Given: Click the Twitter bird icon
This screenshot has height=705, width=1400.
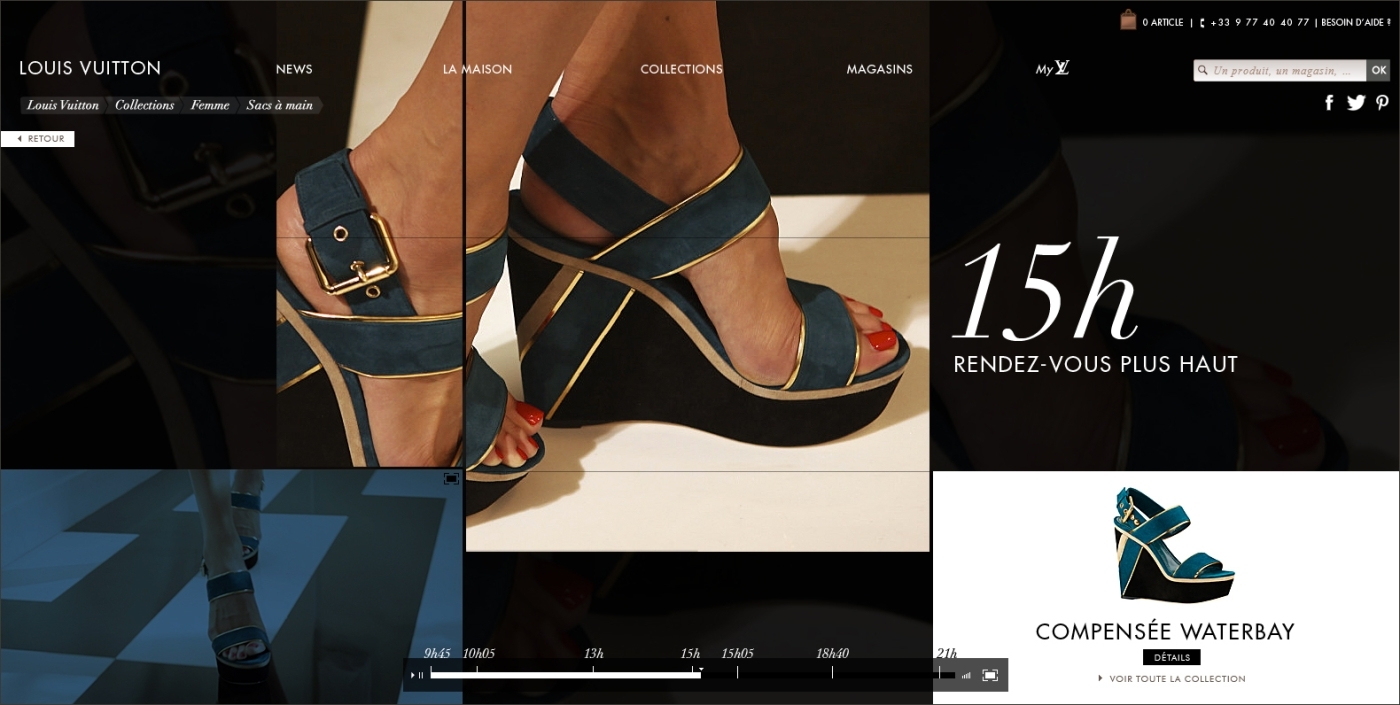Looking at the screenshot, I should 1356,102.
